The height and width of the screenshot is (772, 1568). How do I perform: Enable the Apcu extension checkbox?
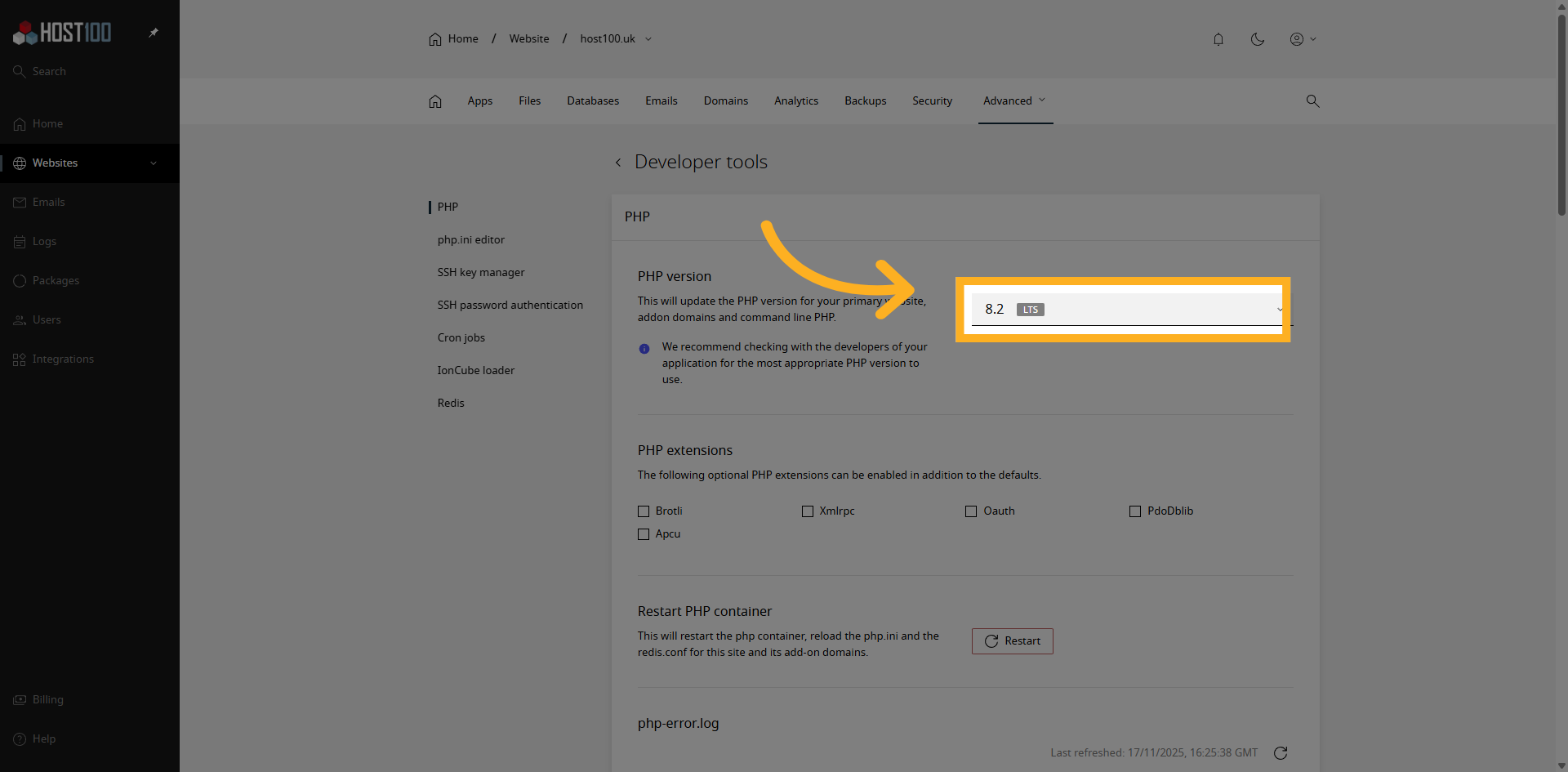(x=644, y=534)
